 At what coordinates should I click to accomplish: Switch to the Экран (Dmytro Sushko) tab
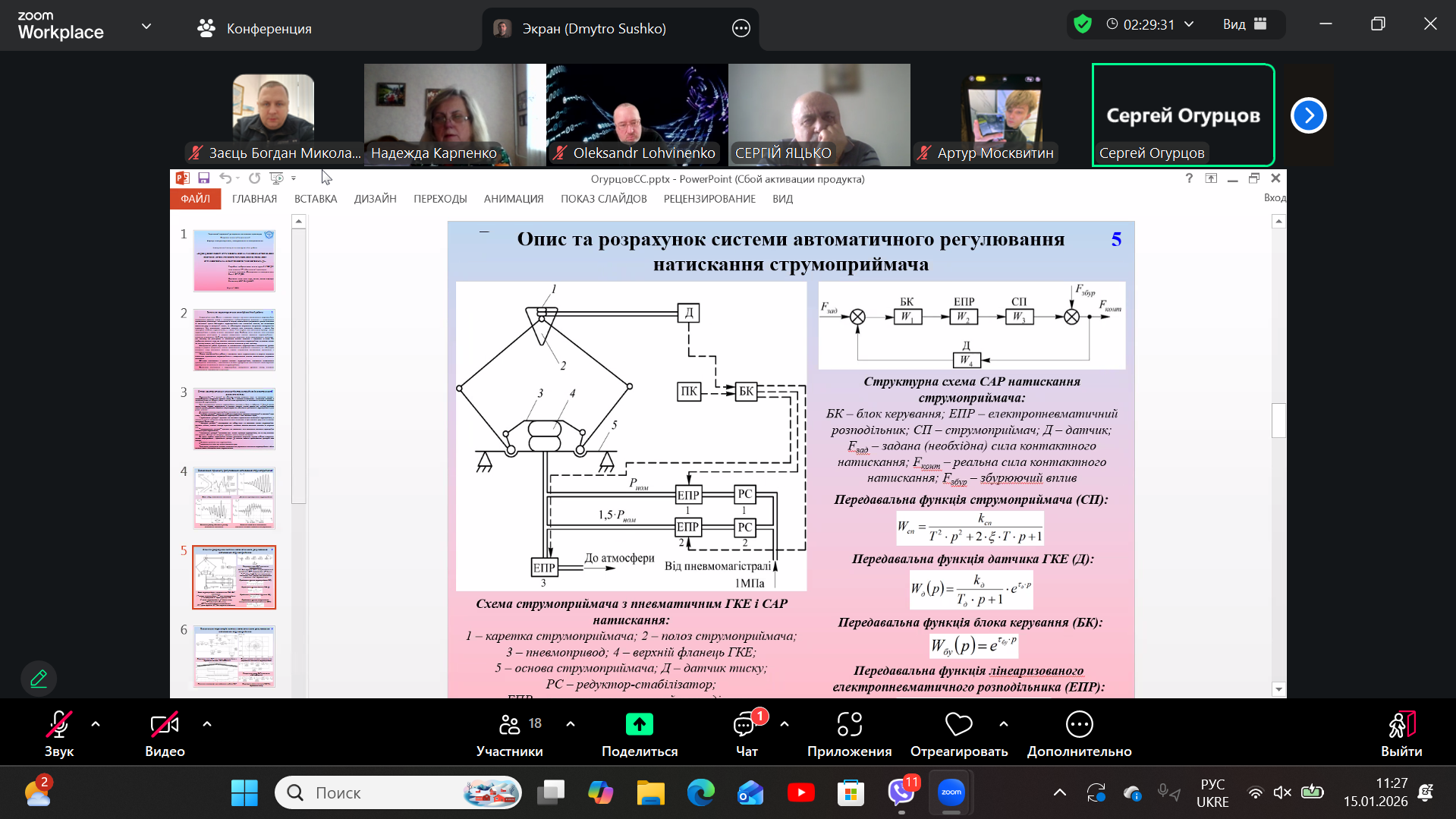pyautogui.click(x=593, y=29)
